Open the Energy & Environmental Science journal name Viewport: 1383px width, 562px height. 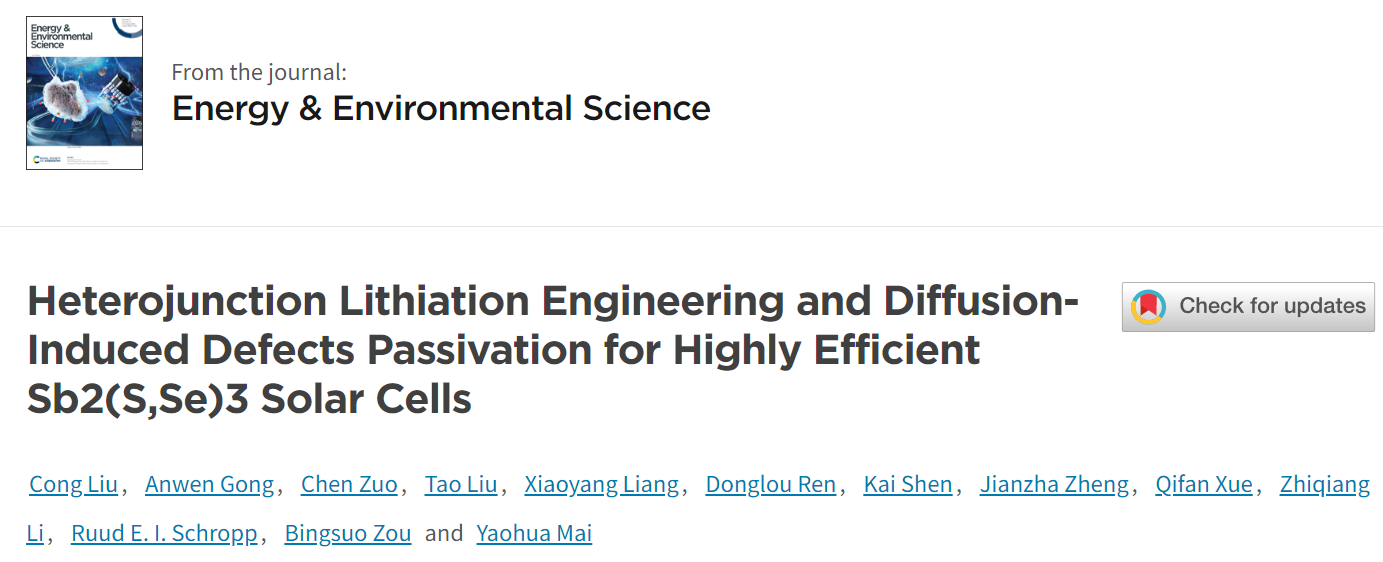tap(441, 108)
